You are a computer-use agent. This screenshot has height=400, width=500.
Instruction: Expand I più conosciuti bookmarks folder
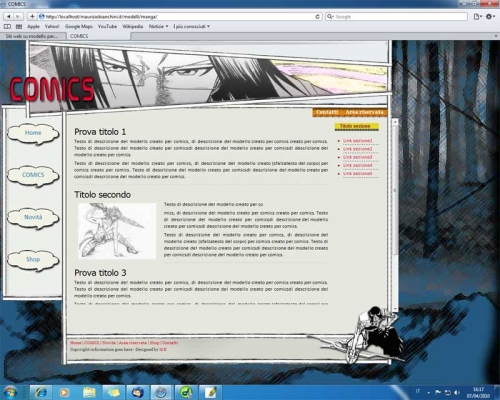(191, 26)
